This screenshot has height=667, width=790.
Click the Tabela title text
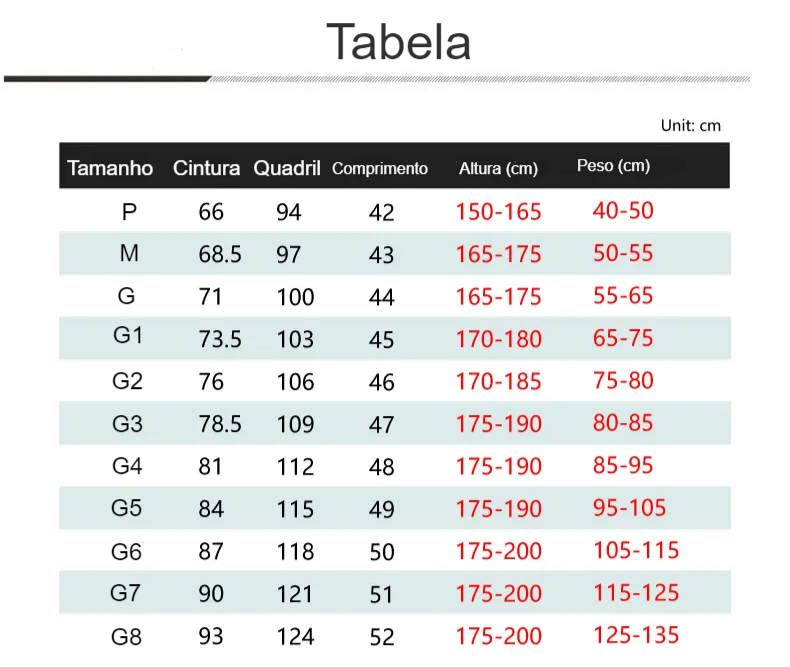pyautogui.click(x=399, y=42)
